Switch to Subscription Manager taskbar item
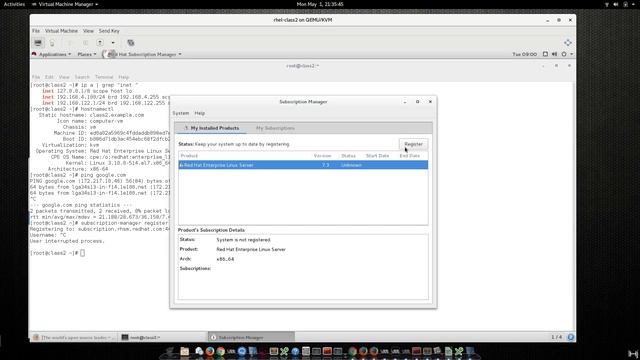The image size is (640, 360). (x=251, y=338)
